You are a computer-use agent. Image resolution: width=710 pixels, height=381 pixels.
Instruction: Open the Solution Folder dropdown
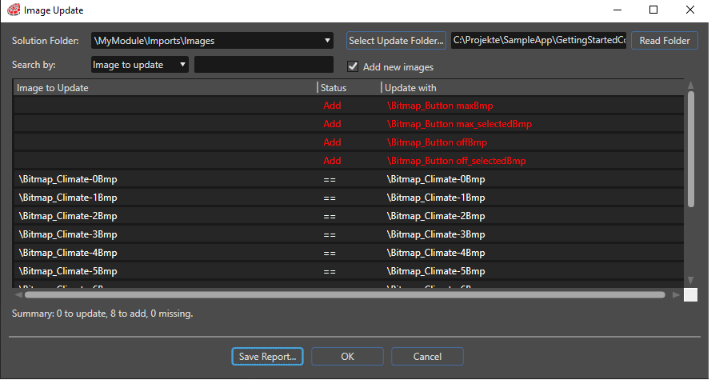tap(327, 40)
